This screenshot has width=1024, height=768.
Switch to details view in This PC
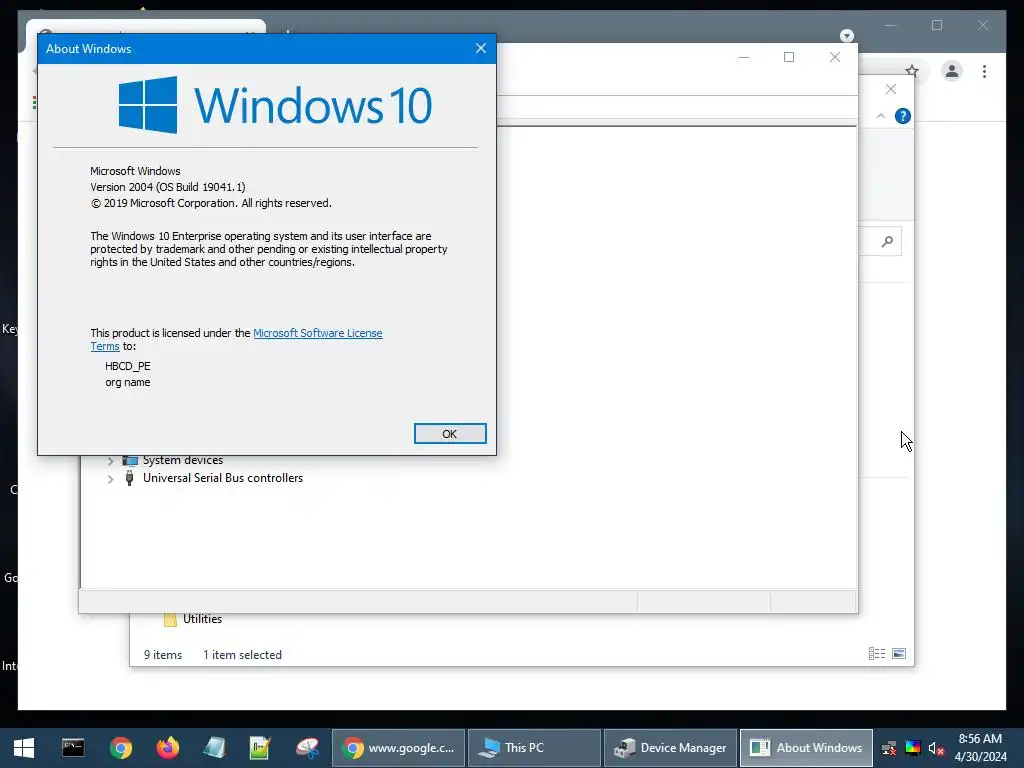876,654
